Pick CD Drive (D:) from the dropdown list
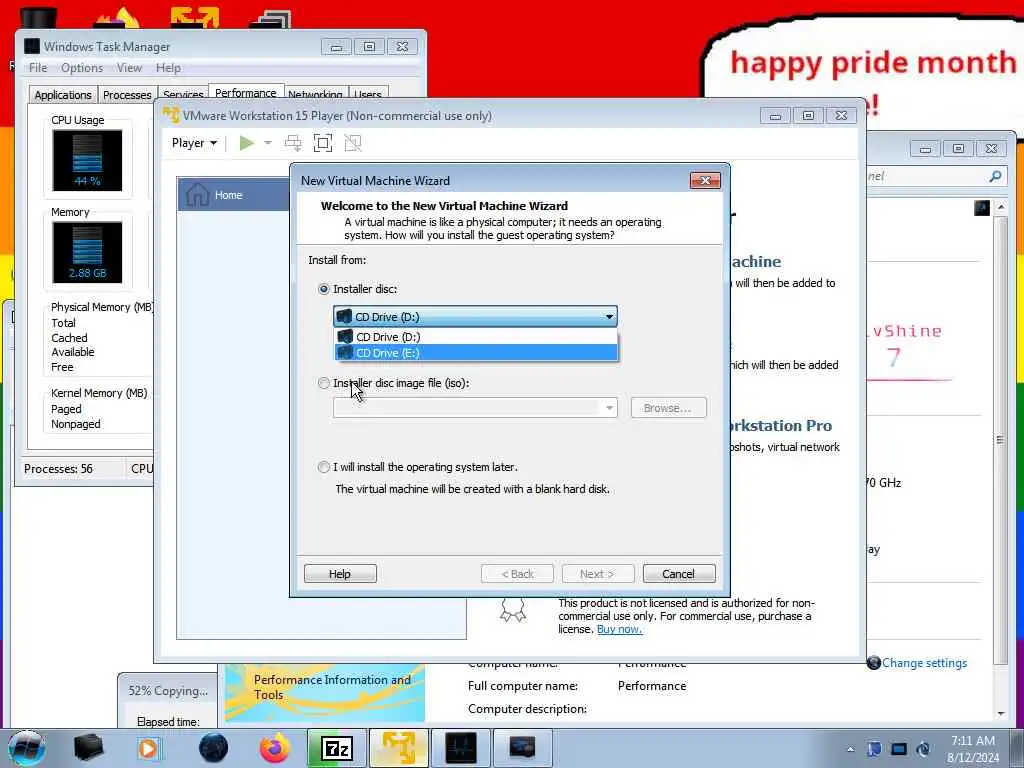Image resolution: width=1024 pixels, height=768 pixels. [x=476, y=337]
